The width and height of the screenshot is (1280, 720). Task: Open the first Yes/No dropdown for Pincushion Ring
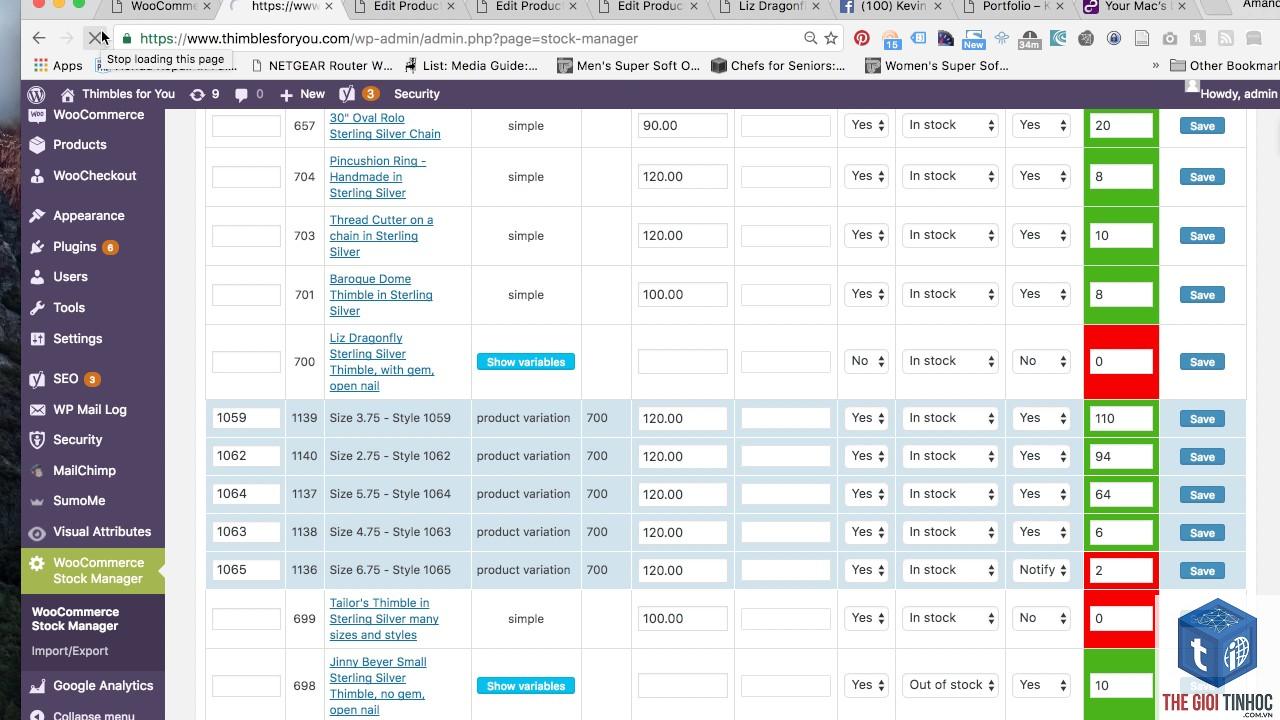[866, 176]
